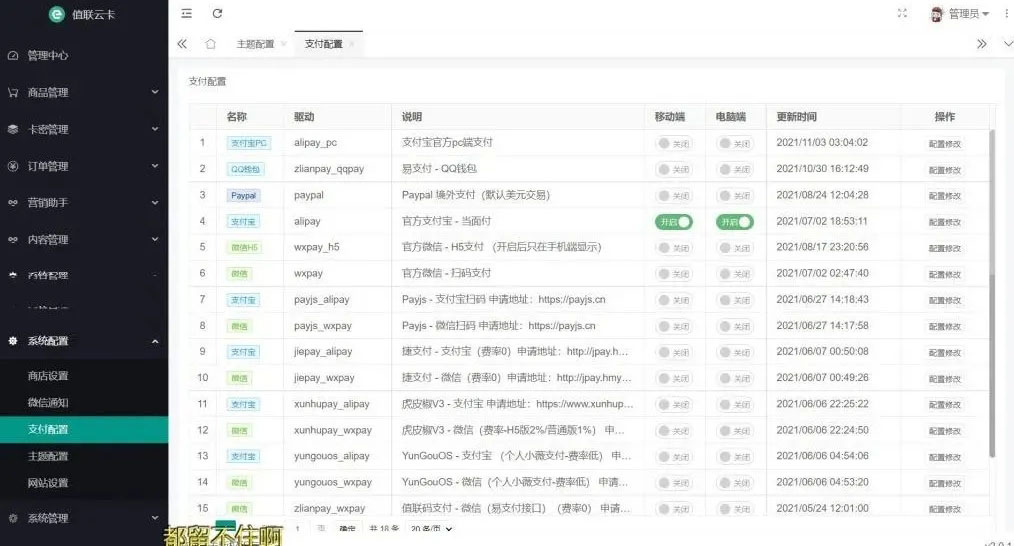The height and width of the screenshot is (546, 1014).
Task: Click 配置修改 for wxpay_h5 row
Action: pyautogui.click(x=945, y=248)
